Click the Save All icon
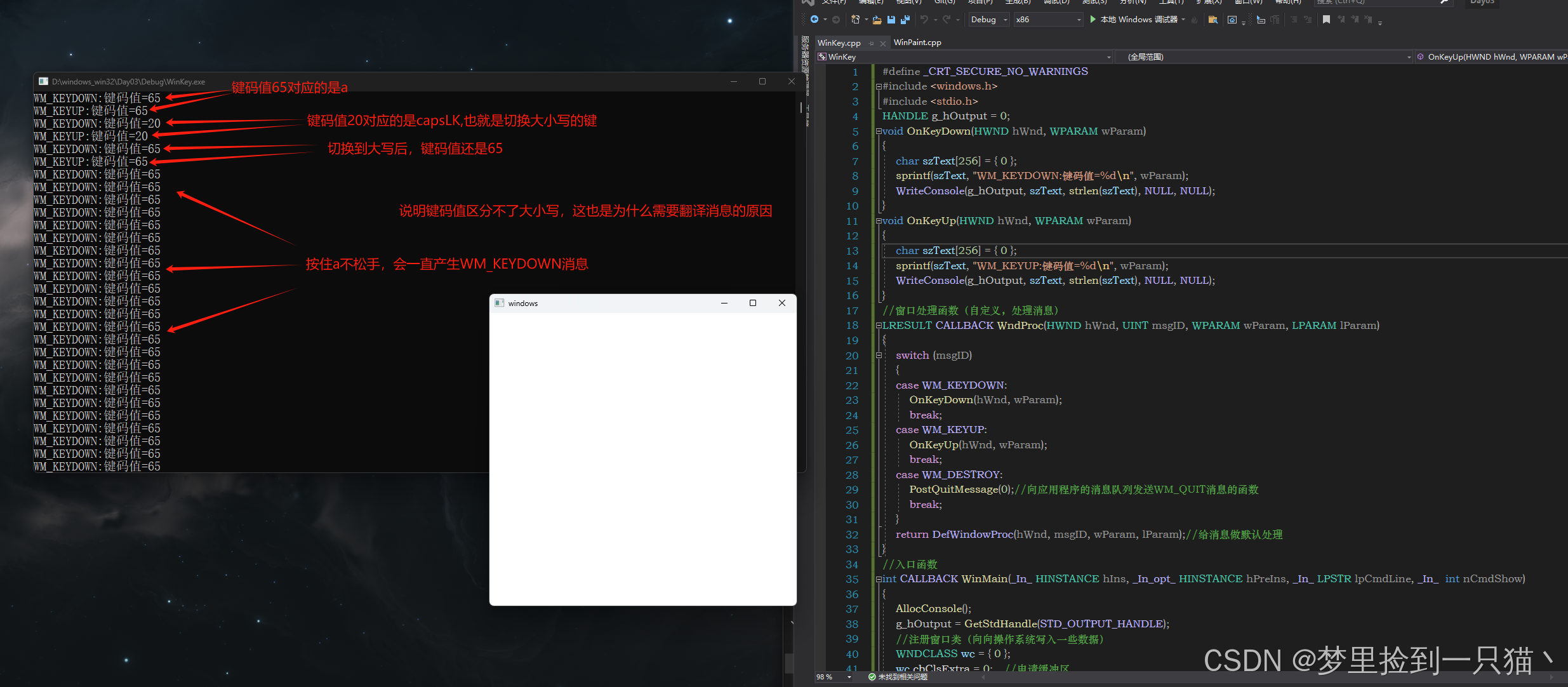 point(905,20)
